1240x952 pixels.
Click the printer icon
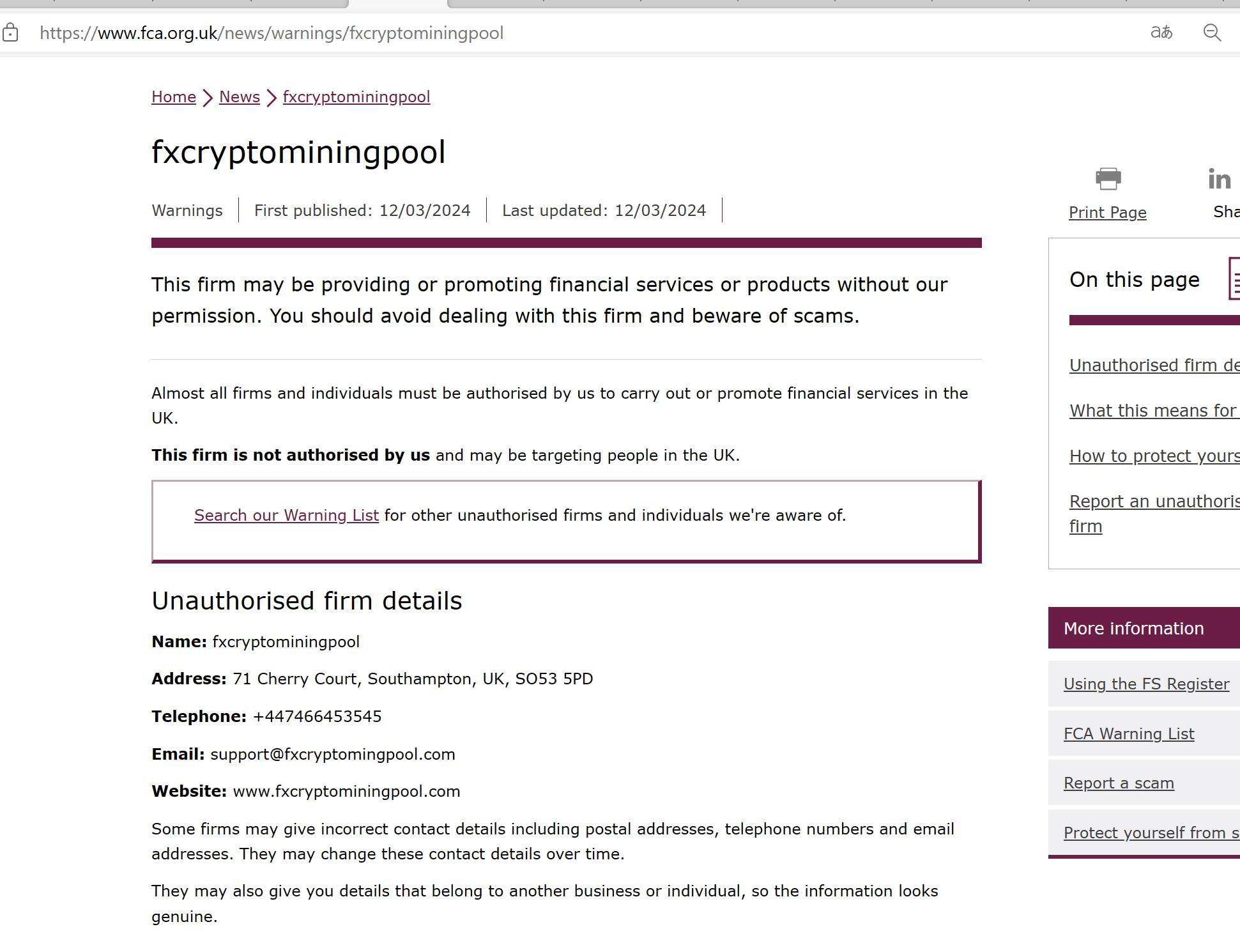pos(1108,179)
